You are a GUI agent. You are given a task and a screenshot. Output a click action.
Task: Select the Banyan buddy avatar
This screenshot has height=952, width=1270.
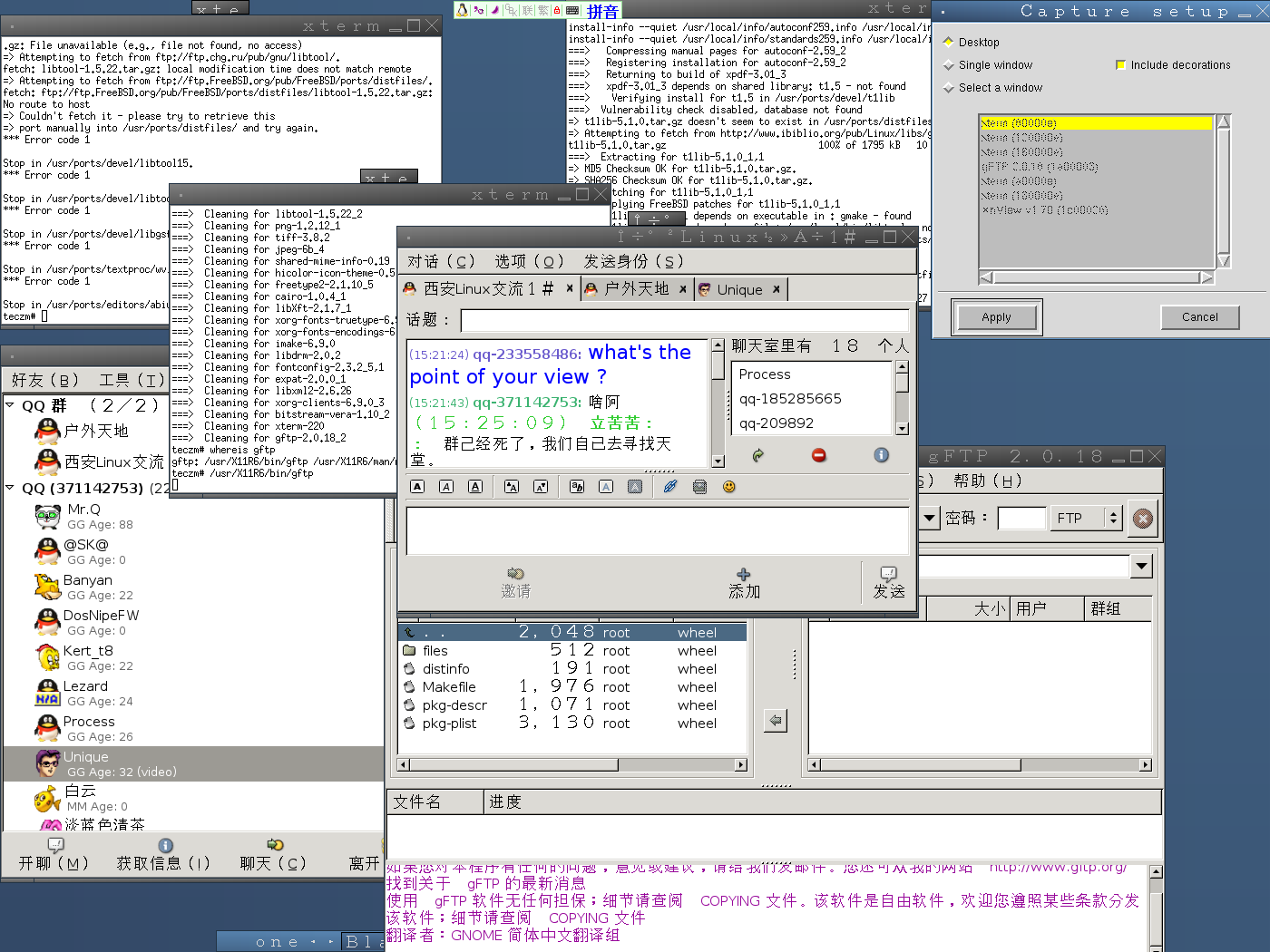[48, 587]
